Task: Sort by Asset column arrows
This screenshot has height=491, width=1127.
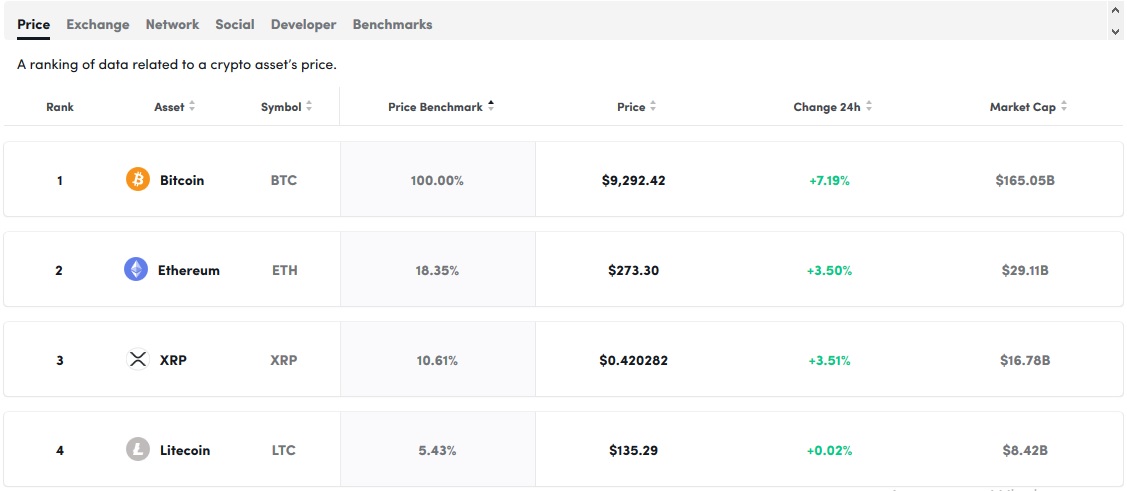Action: point(192,107)
